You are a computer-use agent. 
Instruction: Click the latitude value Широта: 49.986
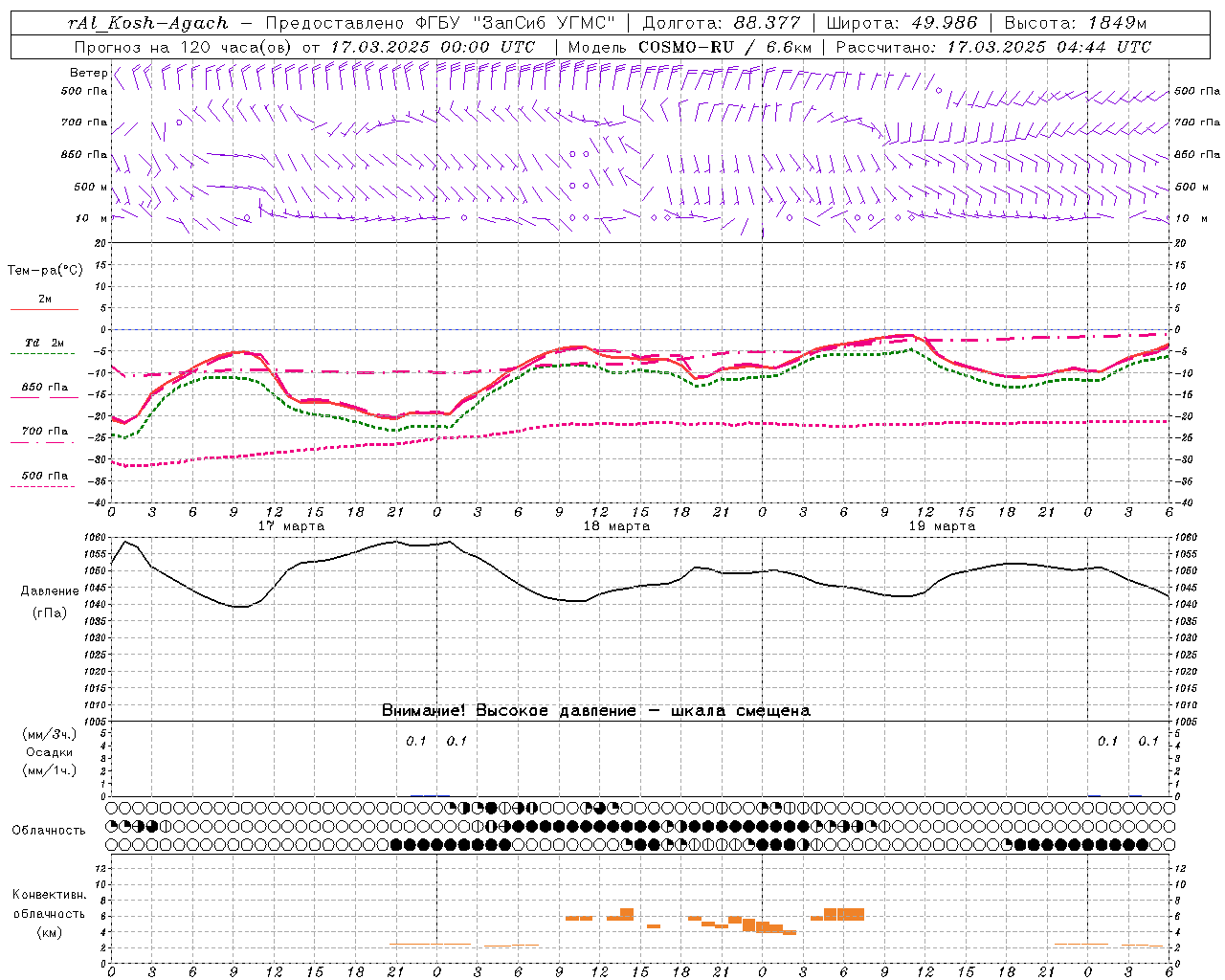tap(902, 23)
